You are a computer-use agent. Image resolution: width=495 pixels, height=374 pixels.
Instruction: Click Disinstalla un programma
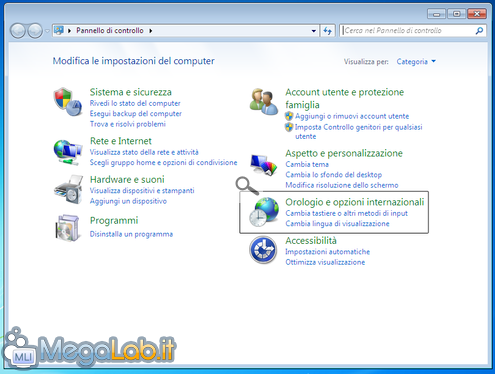(x=131, y=234)
